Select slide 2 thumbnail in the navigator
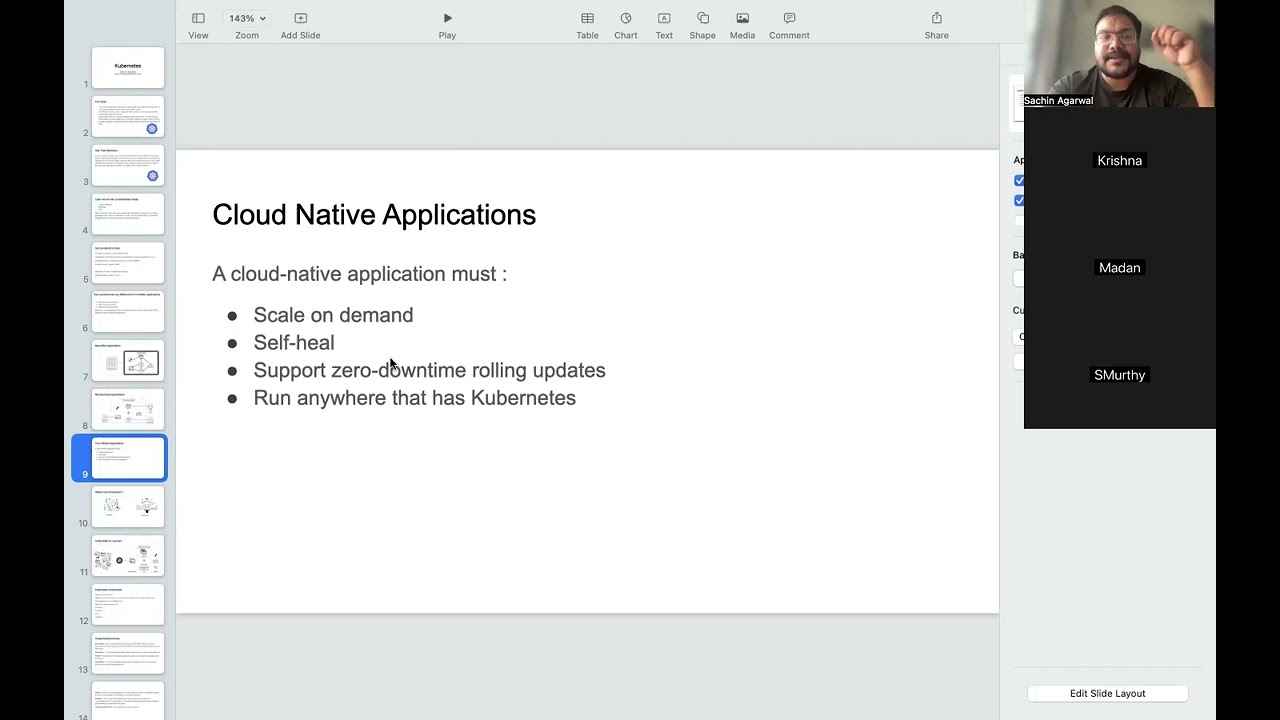The width and height of the screenshot is (1280, 720). pos(128,117)
